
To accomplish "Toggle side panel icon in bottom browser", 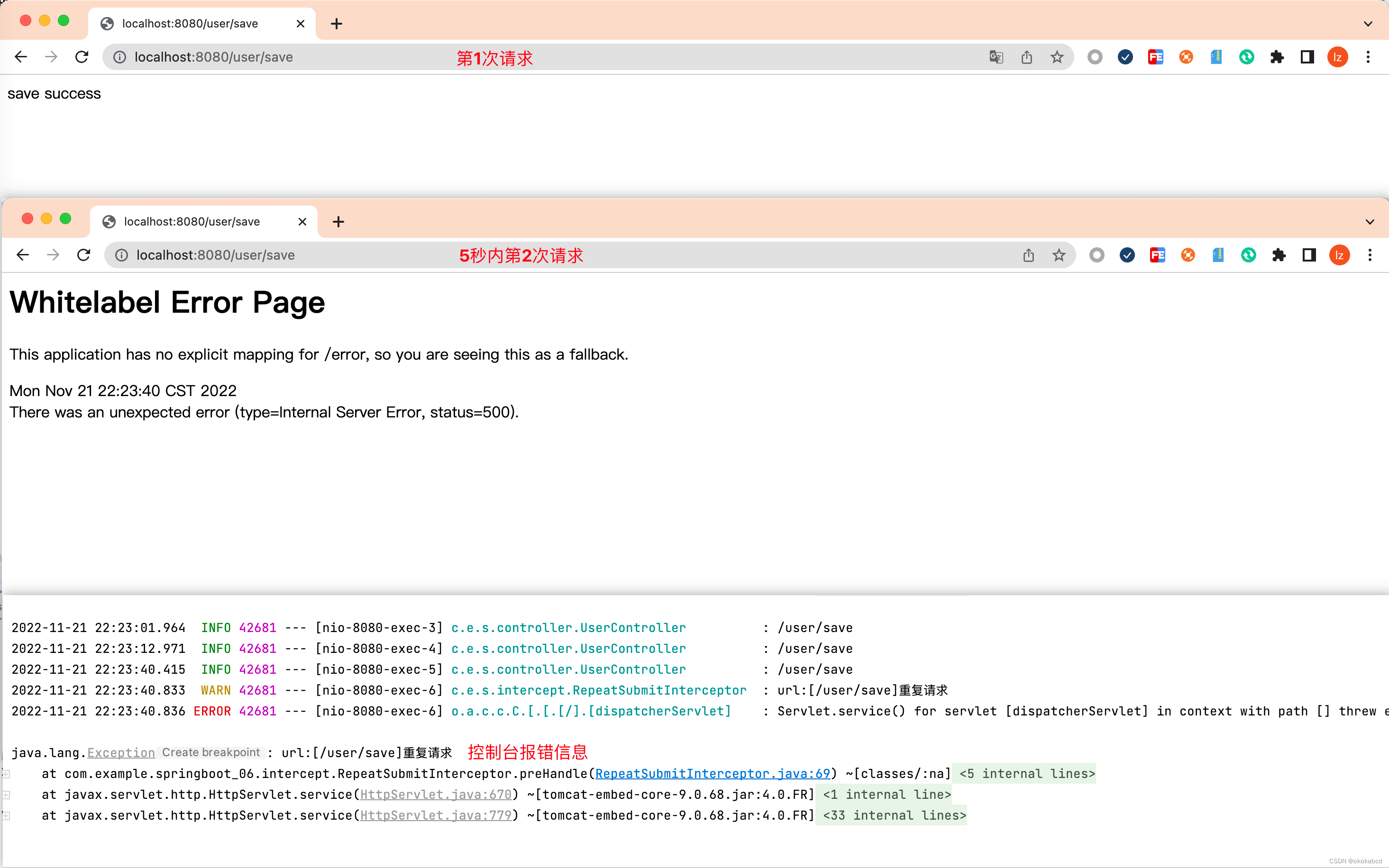I will tap(1308, 255).
